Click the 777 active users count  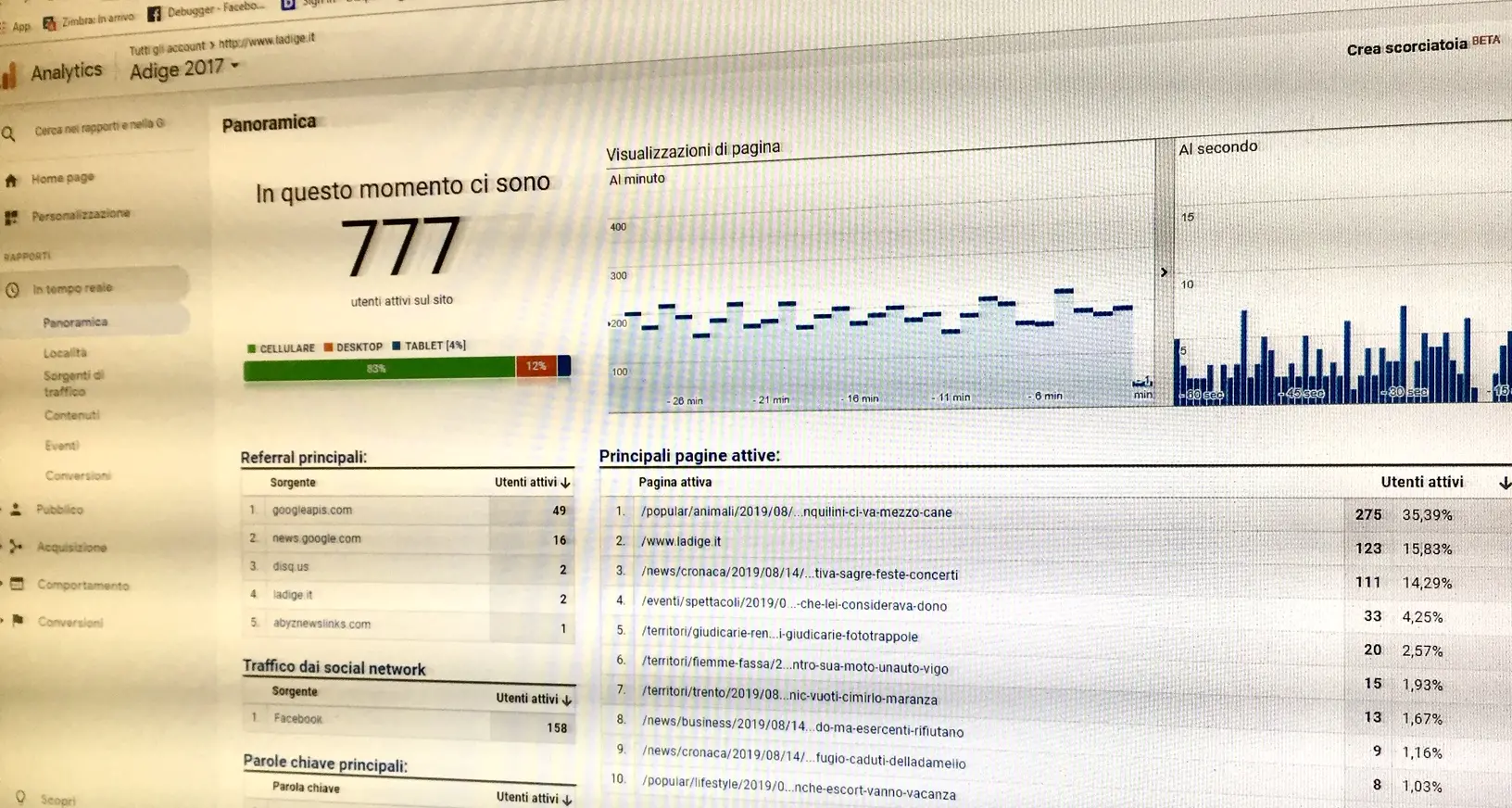pyautogui.click(x=401, y=246)
